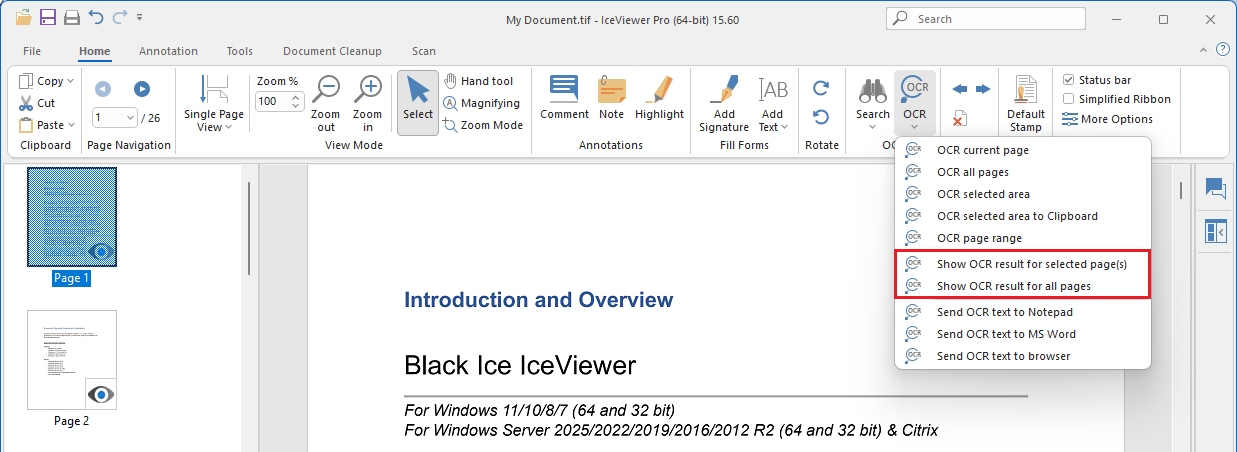Click the Zoom out magnifier
Screen dimensions: 1237x452
326,104
